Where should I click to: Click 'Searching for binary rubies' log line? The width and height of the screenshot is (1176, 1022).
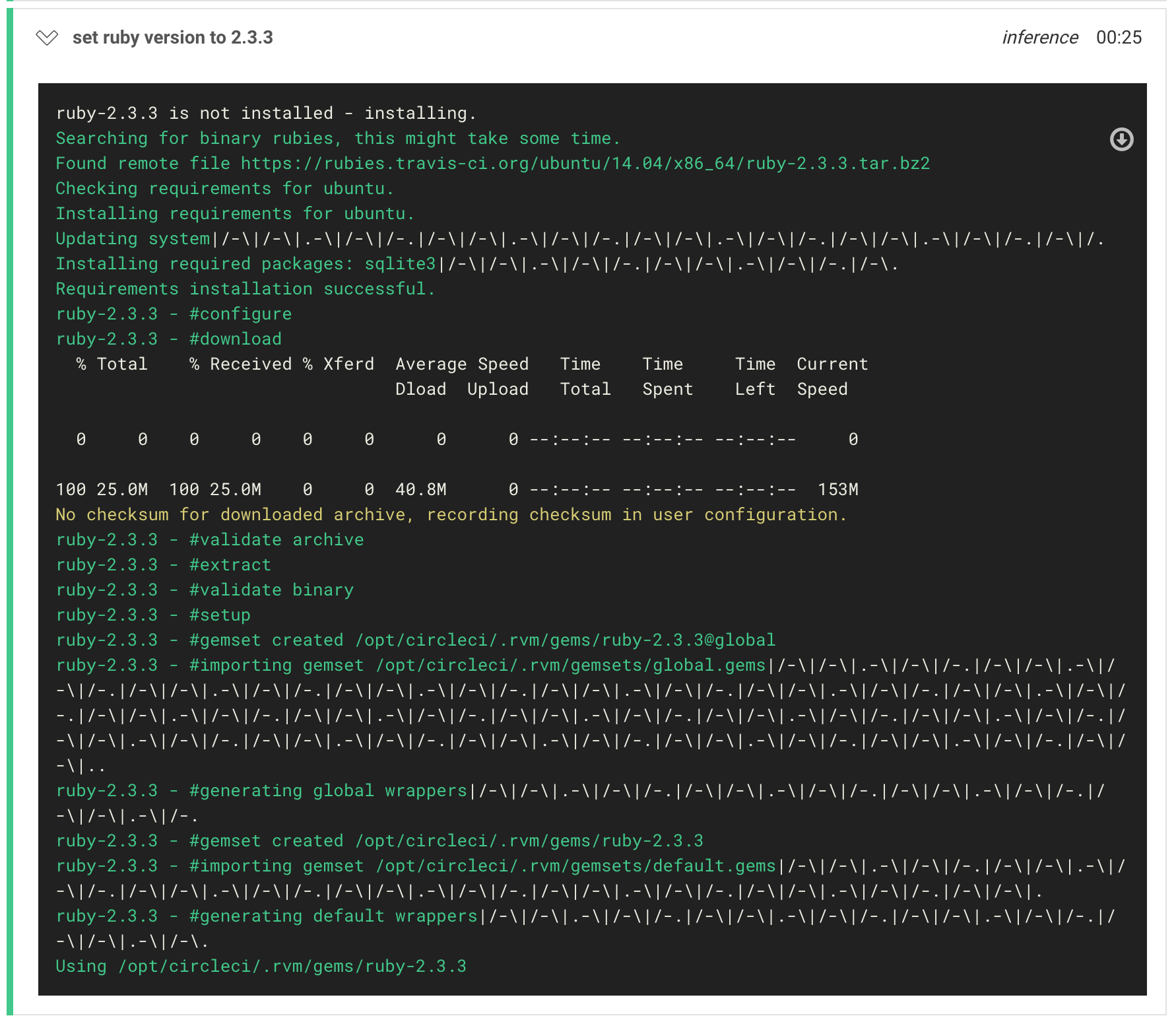pyautogui.click(x=338, y=138)
